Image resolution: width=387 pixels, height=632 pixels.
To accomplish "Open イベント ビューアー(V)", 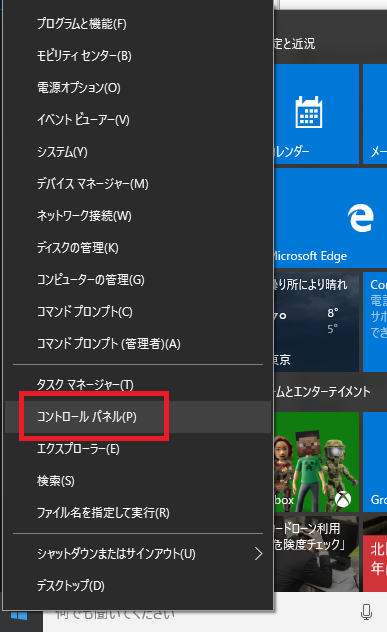I will 138,120.
